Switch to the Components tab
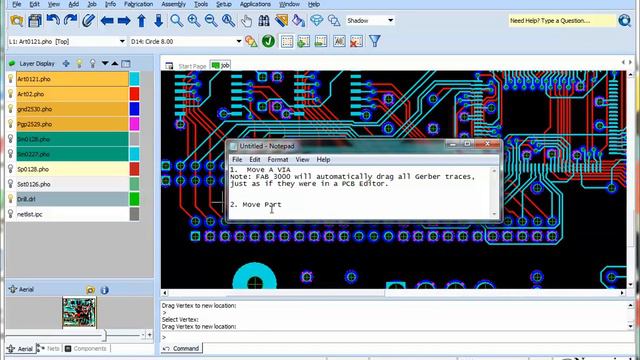The width and height of the screenshot is (640, 360). click(86, 349)
